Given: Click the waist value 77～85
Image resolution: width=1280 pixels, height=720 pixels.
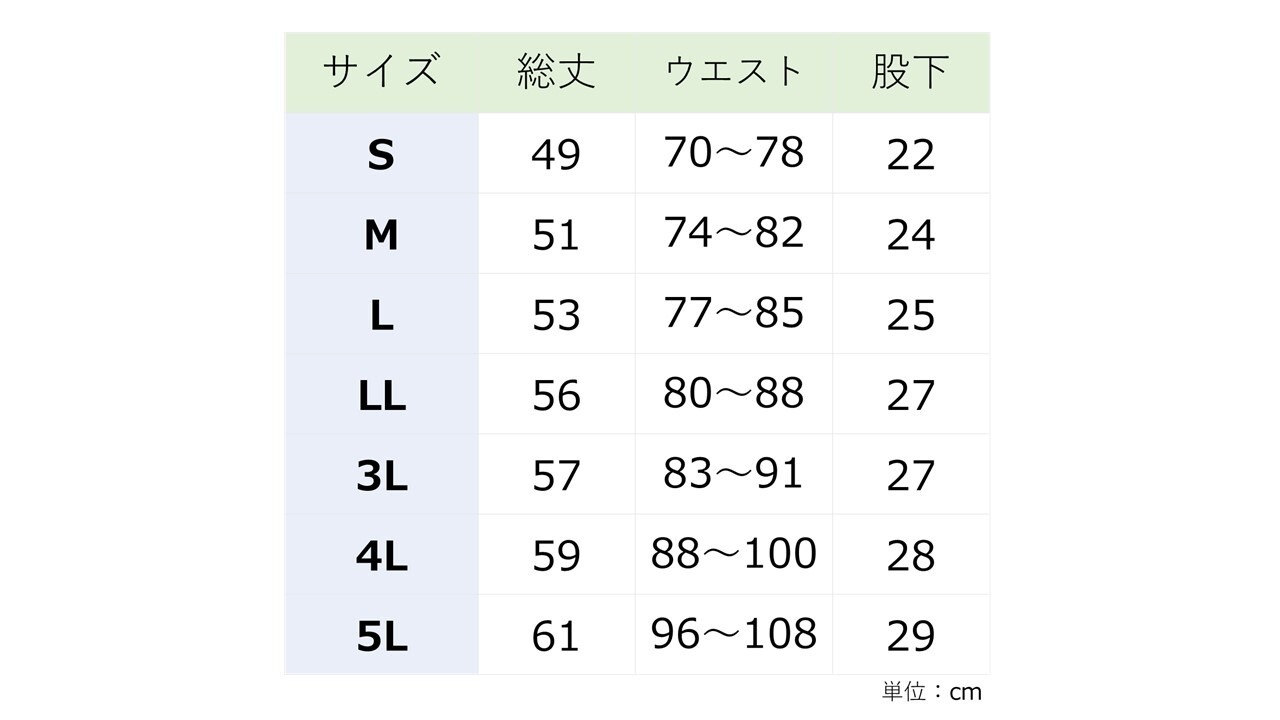Looking at the screenshot, I should (734, 314).
